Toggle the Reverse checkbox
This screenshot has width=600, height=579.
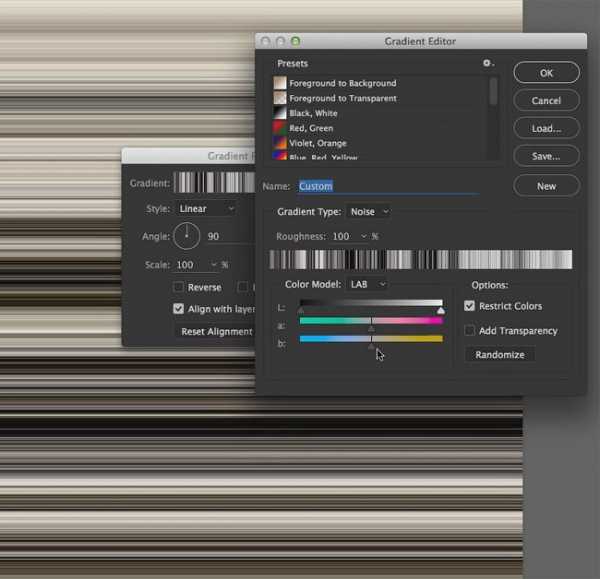click(178, 287)
